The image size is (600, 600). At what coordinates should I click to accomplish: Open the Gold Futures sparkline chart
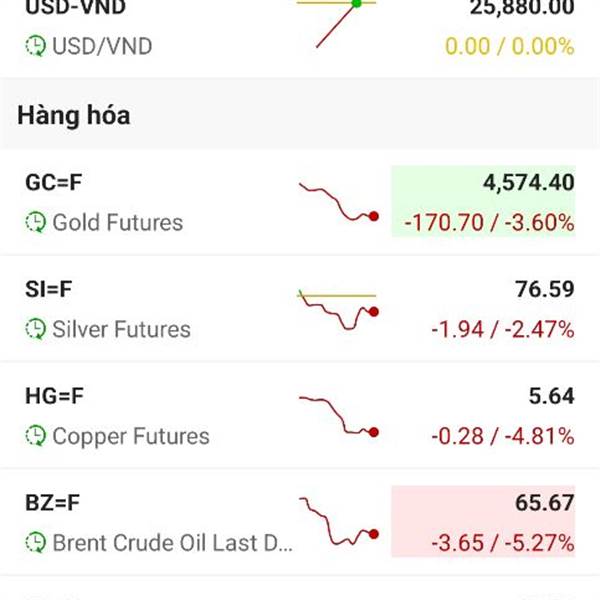click(338, 202)
